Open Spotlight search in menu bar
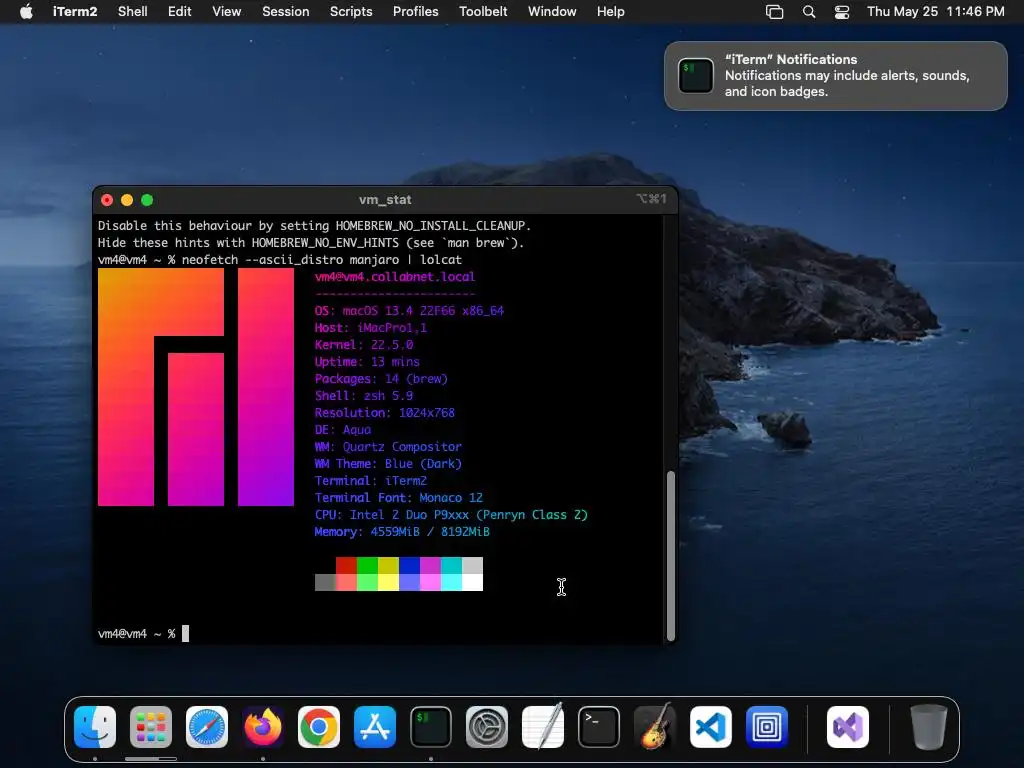 (x=808, y=12)
